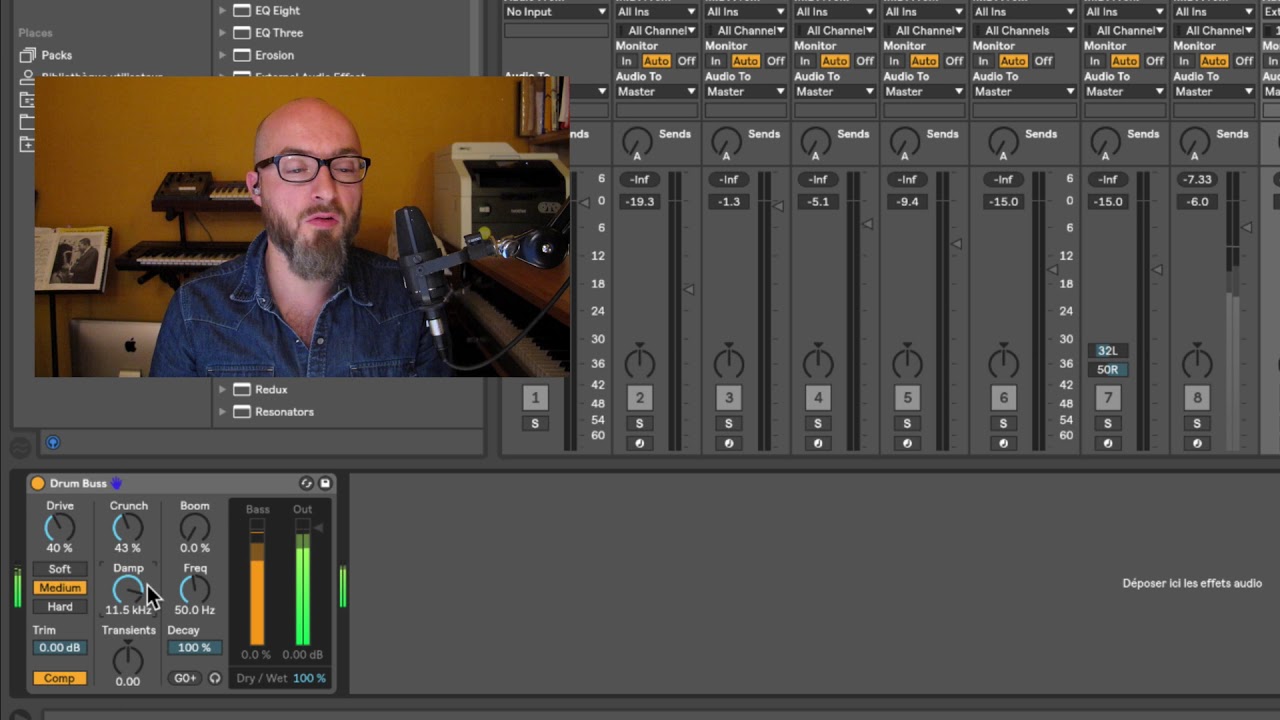Set track 7 Monitor to Off
Viewport: 1280px width, 720px height.
tap(1154, 61)
